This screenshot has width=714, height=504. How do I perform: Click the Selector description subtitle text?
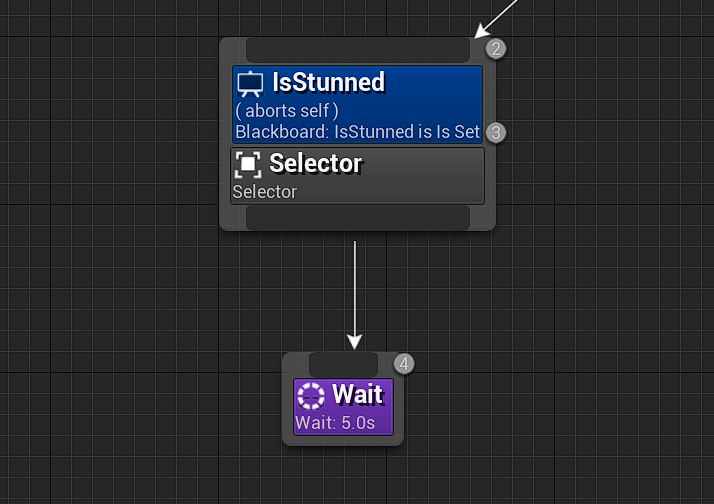pos(265,192)
